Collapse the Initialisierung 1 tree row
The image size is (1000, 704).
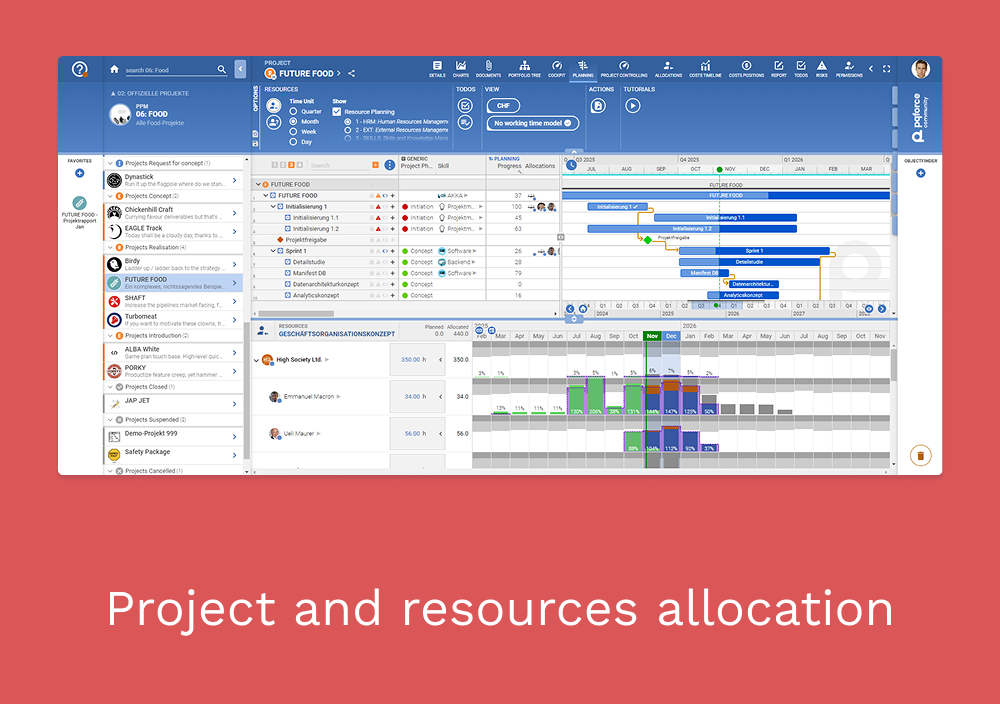(x=274, y=207)
